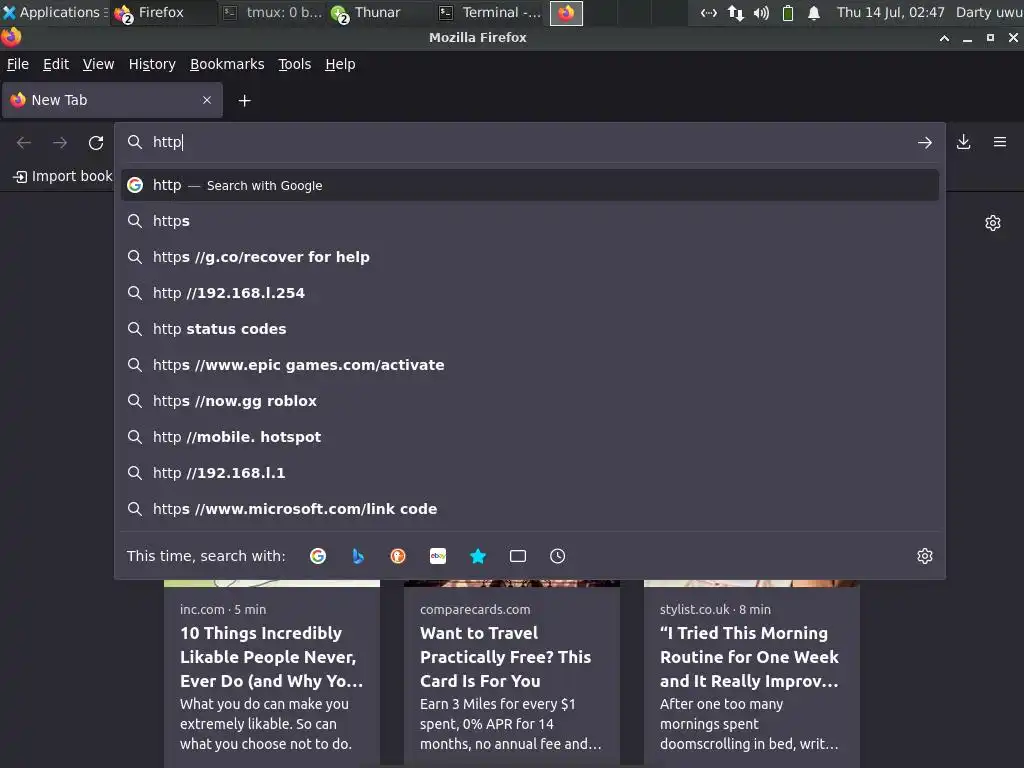Viewport: 1024px width, 768px height.
Task: Click into the address bar text field
Action: click(529, 142)
